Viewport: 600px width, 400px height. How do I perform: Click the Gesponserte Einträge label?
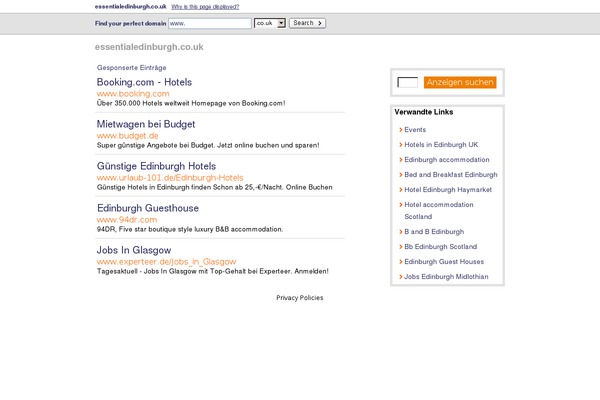click(x=131, y=68)
